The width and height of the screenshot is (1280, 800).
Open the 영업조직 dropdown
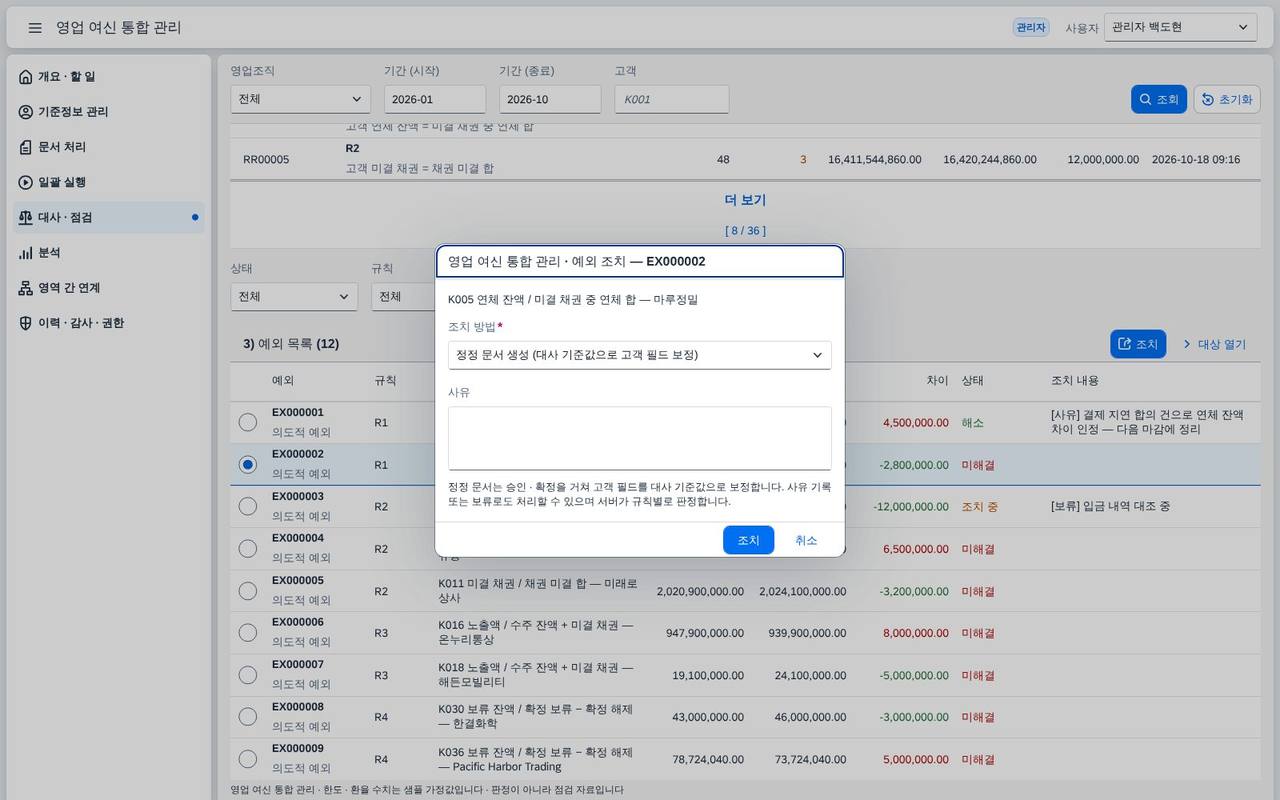[300, 99]
